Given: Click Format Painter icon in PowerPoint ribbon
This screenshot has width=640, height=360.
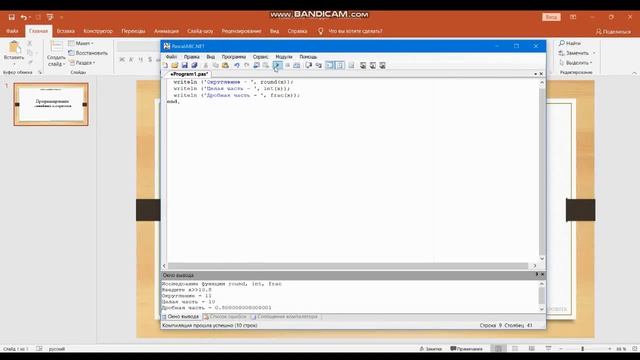Looking at the screenshot, I should click(30, 62).
